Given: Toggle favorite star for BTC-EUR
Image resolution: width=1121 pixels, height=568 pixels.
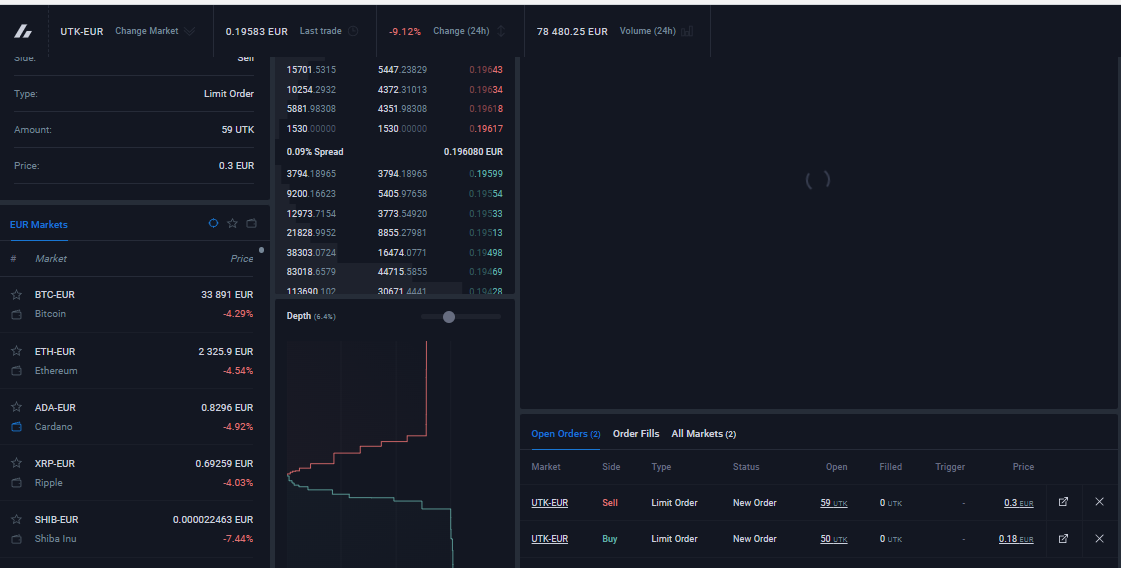Looking at the screenshot, I should click(x=16, y=294).
